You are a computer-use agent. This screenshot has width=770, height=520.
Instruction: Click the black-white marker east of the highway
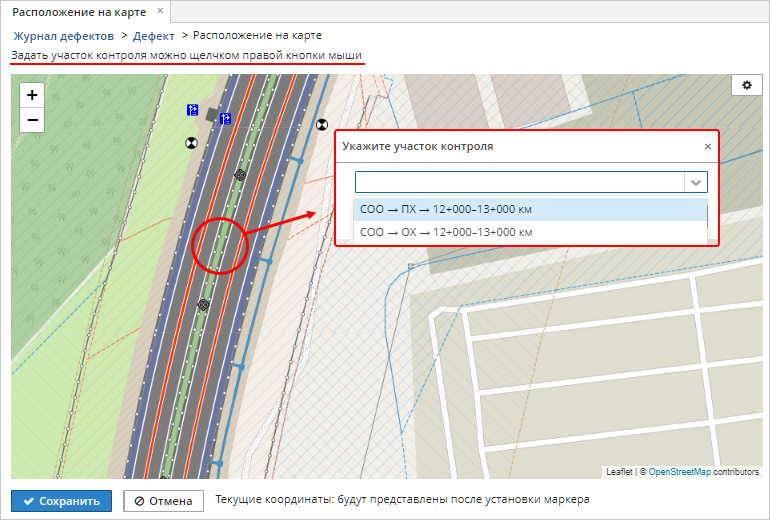(x=322, y=125)
